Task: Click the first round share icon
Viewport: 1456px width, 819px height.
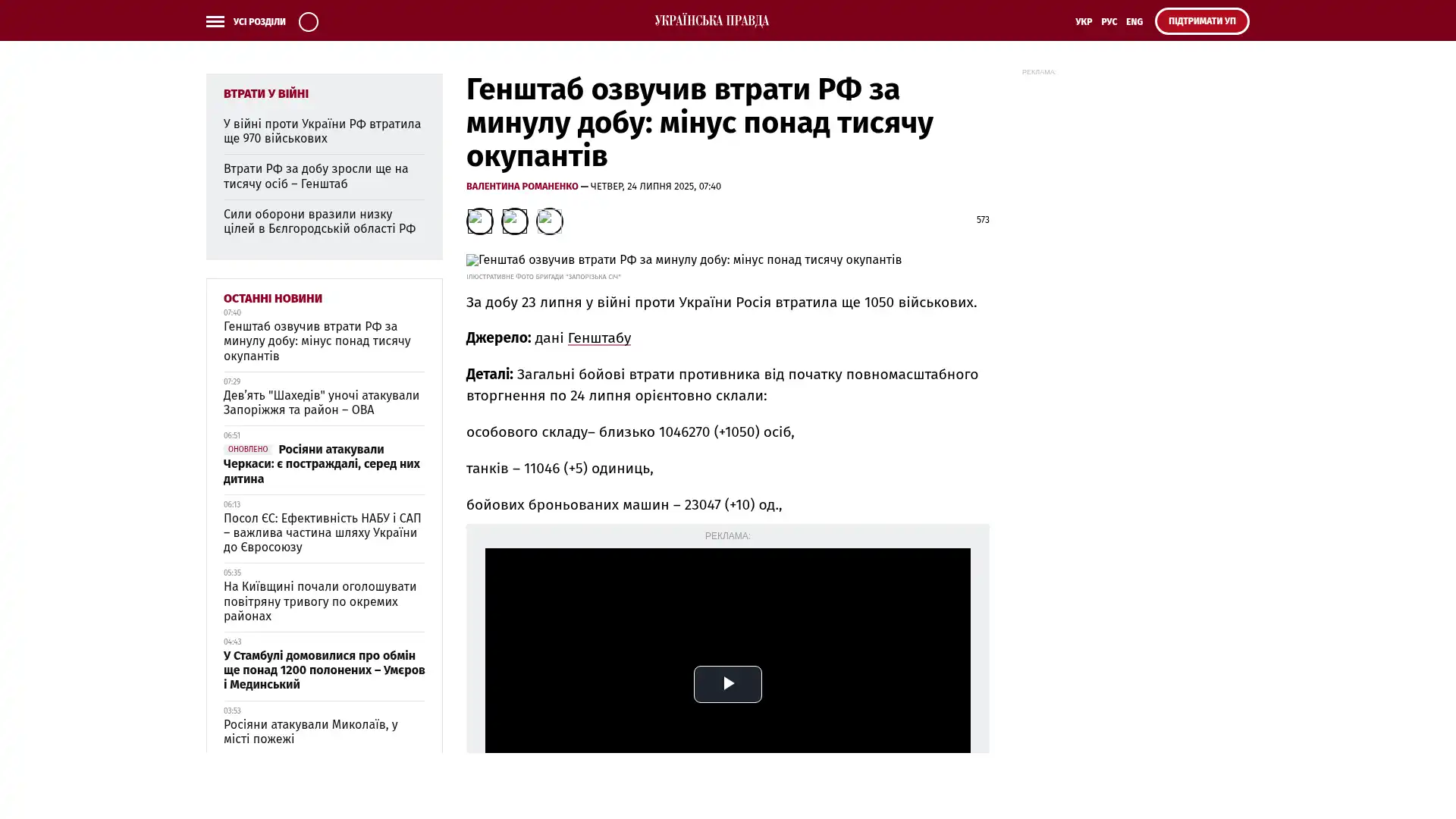Action: pos(479,221)
